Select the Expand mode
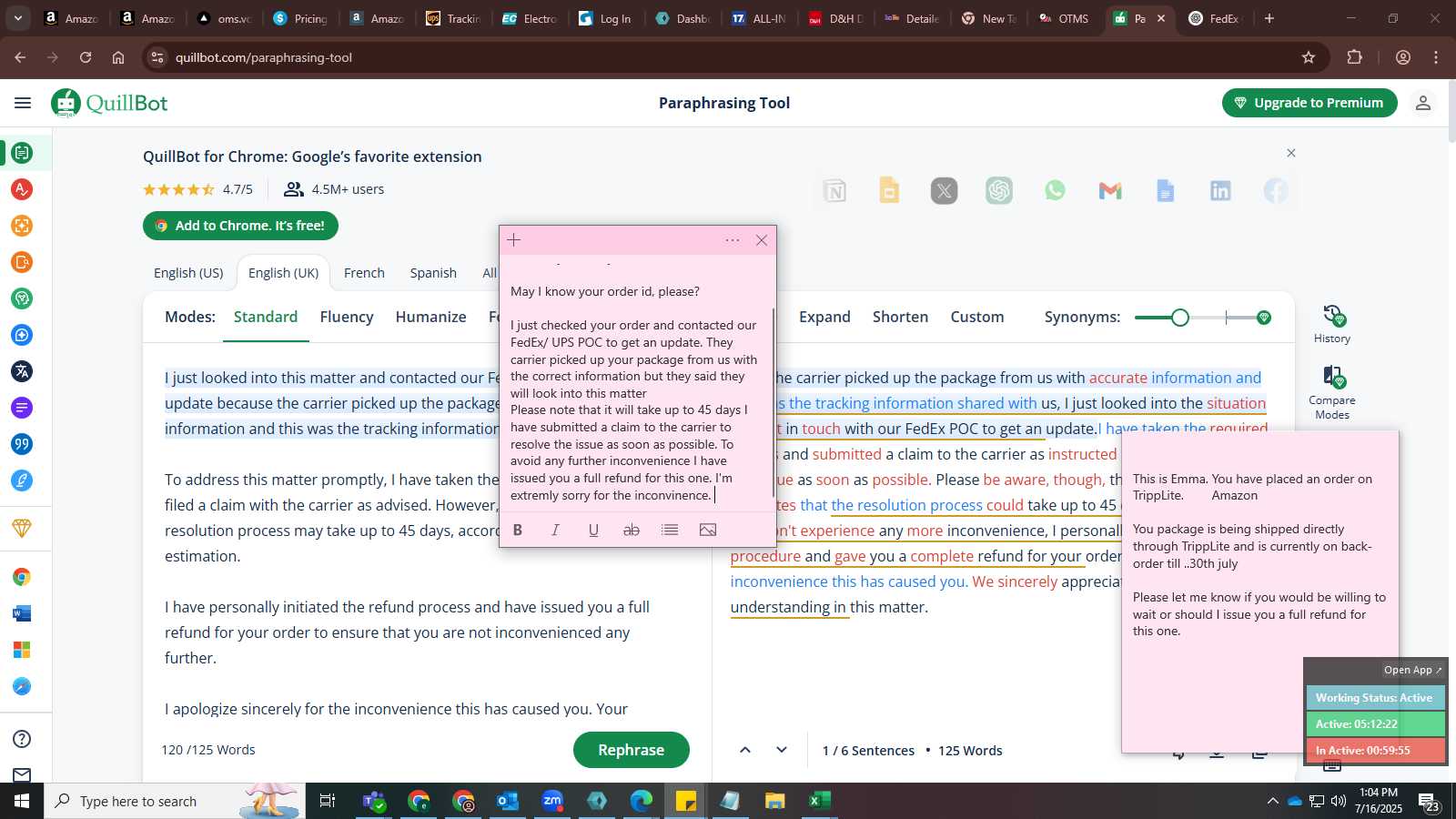 pos(824,317)
